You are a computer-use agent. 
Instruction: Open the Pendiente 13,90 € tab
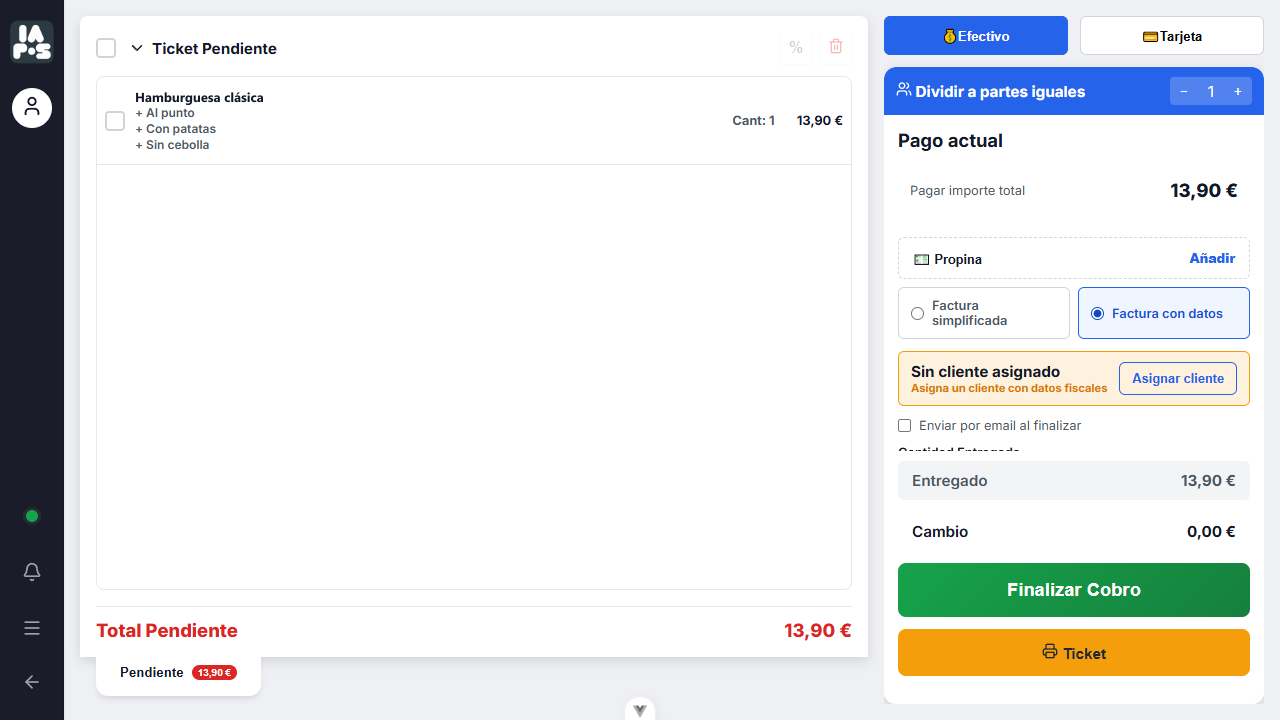click(178, 673)
